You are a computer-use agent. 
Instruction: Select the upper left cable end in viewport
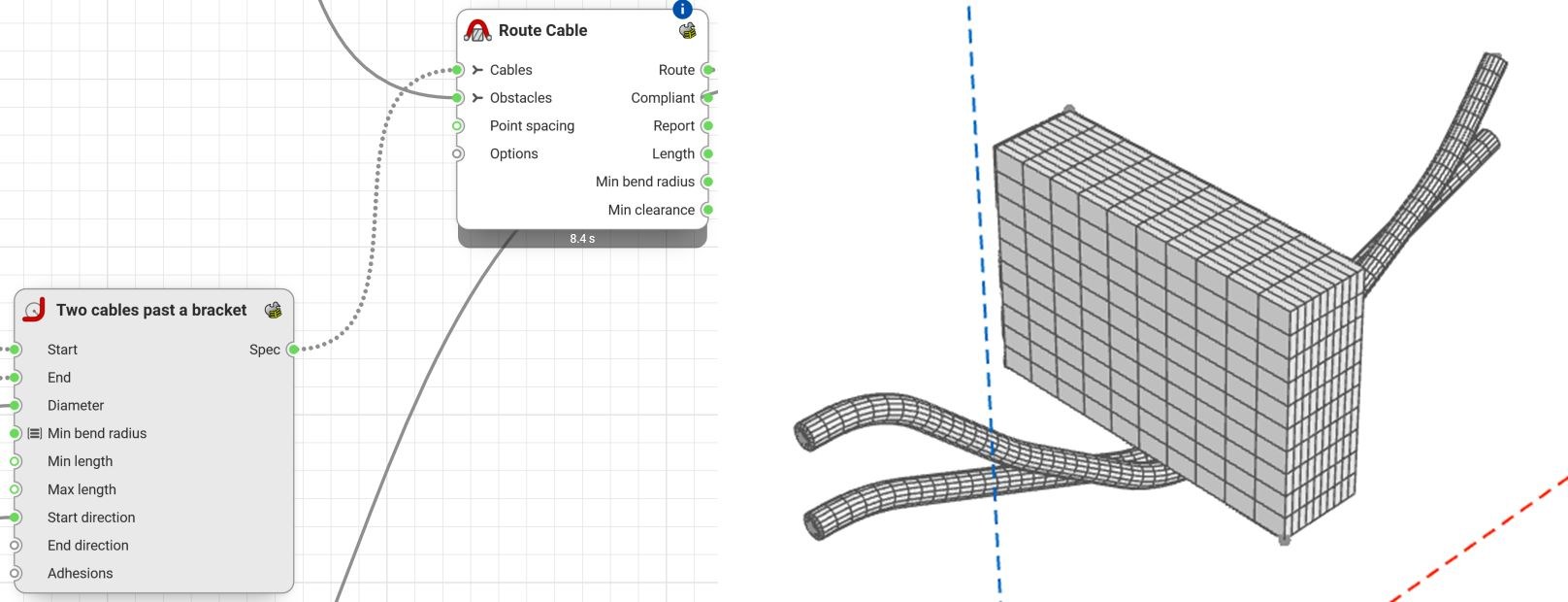pyautogui.click(x=807, y=436)
